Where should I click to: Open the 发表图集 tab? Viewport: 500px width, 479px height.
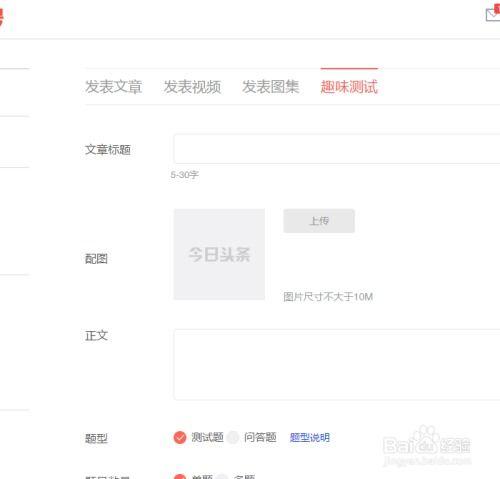coord(270,87)
